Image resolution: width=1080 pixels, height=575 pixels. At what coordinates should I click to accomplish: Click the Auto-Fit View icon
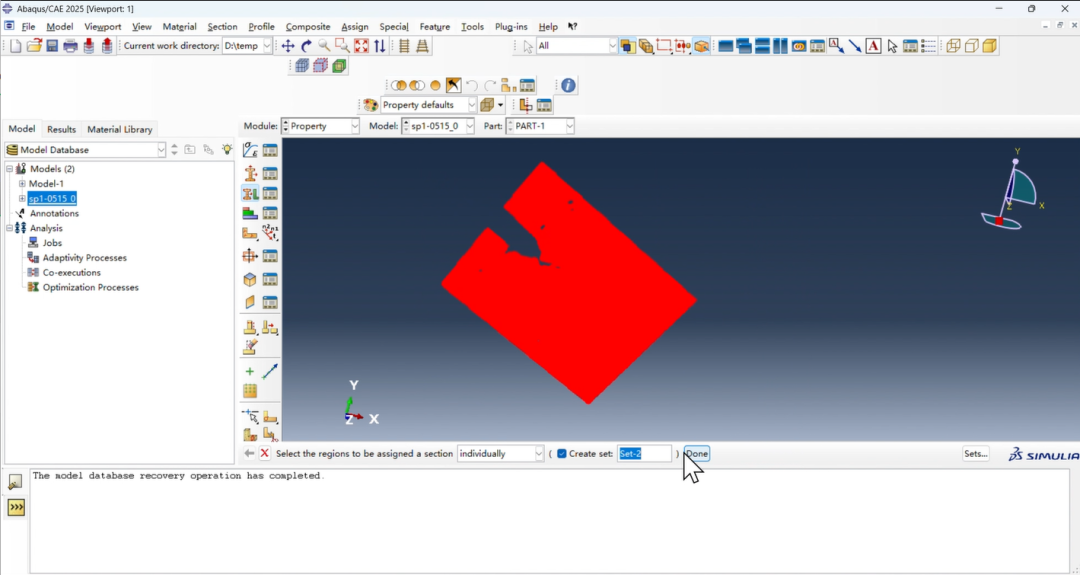pos(361,46)
